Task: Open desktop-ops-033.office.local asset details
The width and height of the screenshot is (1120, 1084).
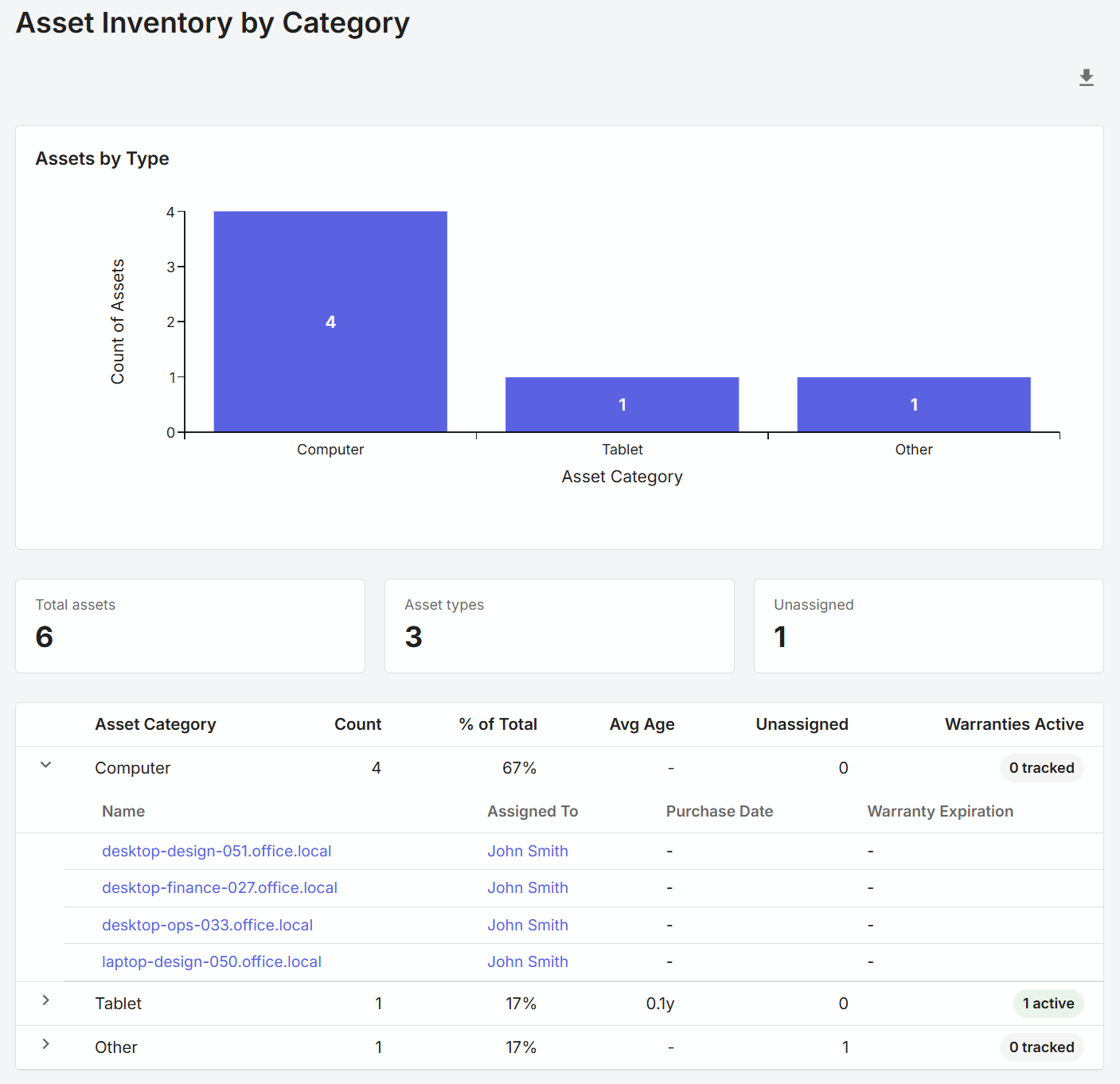Action: click(x=207, y=925)
